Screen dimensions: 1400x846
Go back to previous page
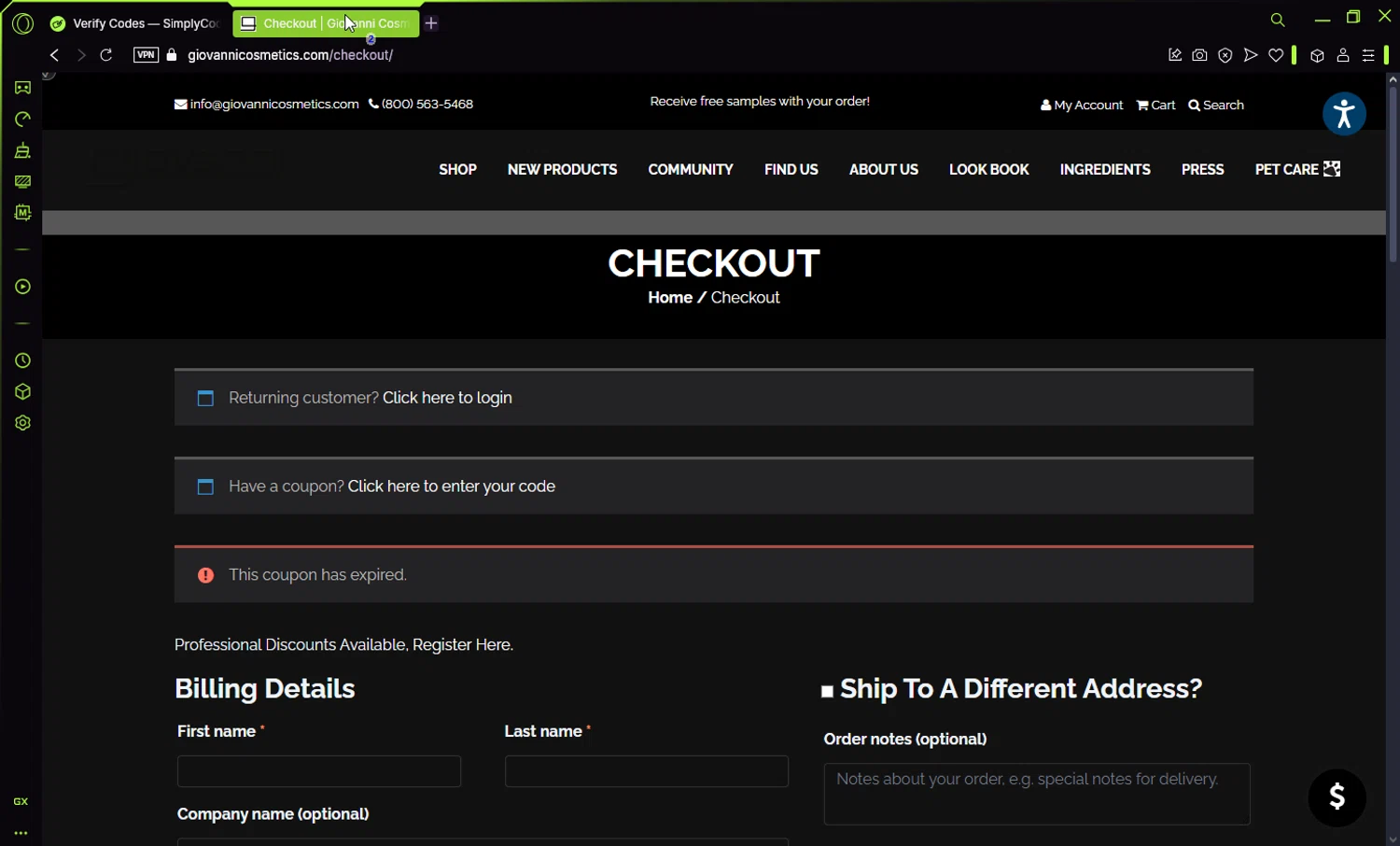click(54, 55)
